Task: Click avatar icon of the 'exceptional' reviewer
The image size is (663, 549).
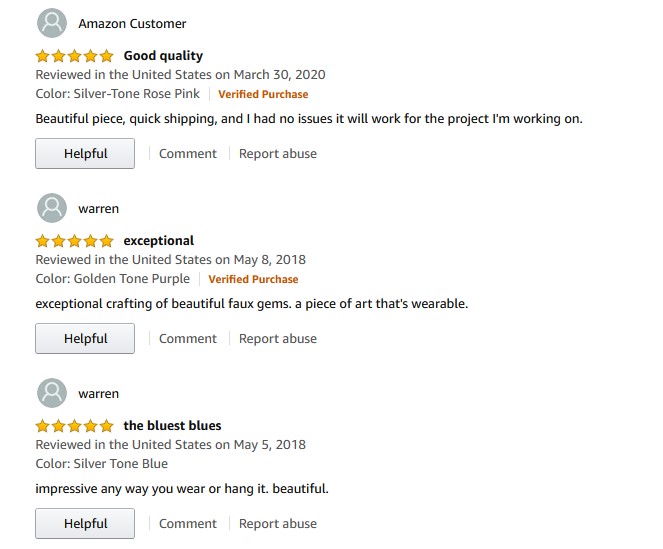Action: [52, 208]
